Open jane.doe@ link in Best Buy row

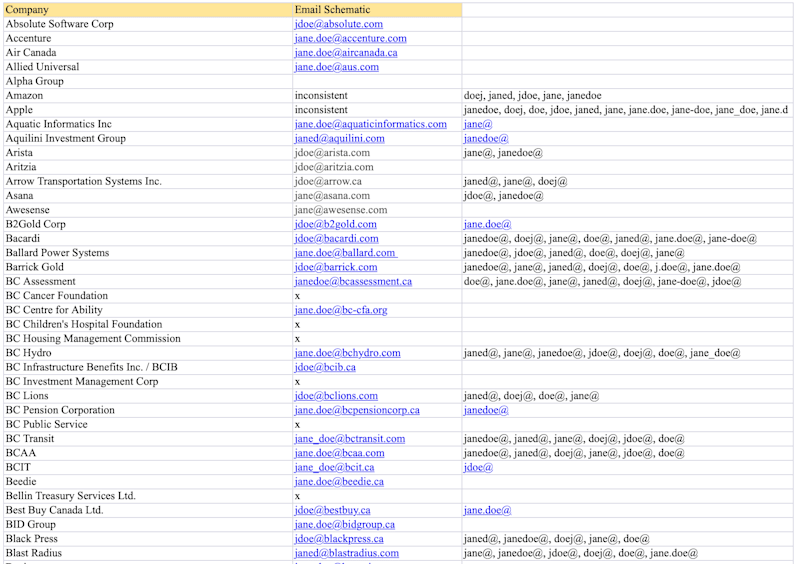click(x=487, y=510)
